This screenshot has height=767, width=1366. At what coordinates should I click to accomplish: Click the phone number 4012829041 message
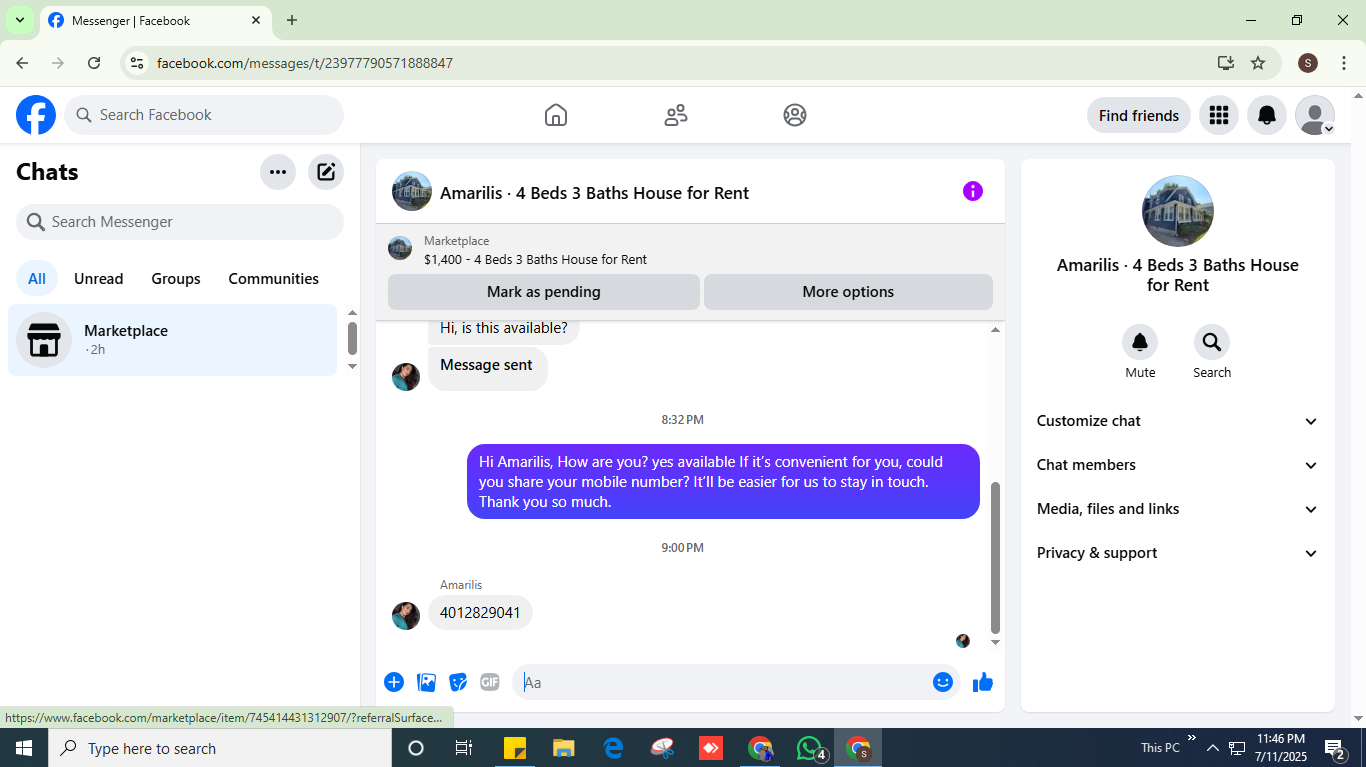click(x=480, y=613)
